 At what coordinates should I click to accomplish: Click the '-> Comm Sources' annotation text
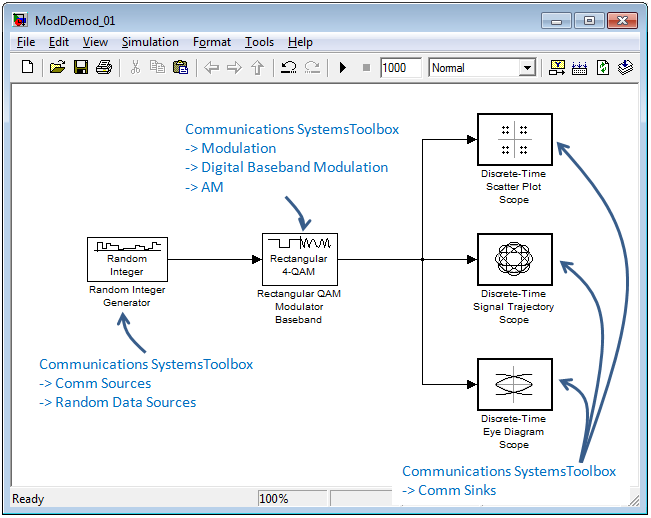[x=95, y=383]
